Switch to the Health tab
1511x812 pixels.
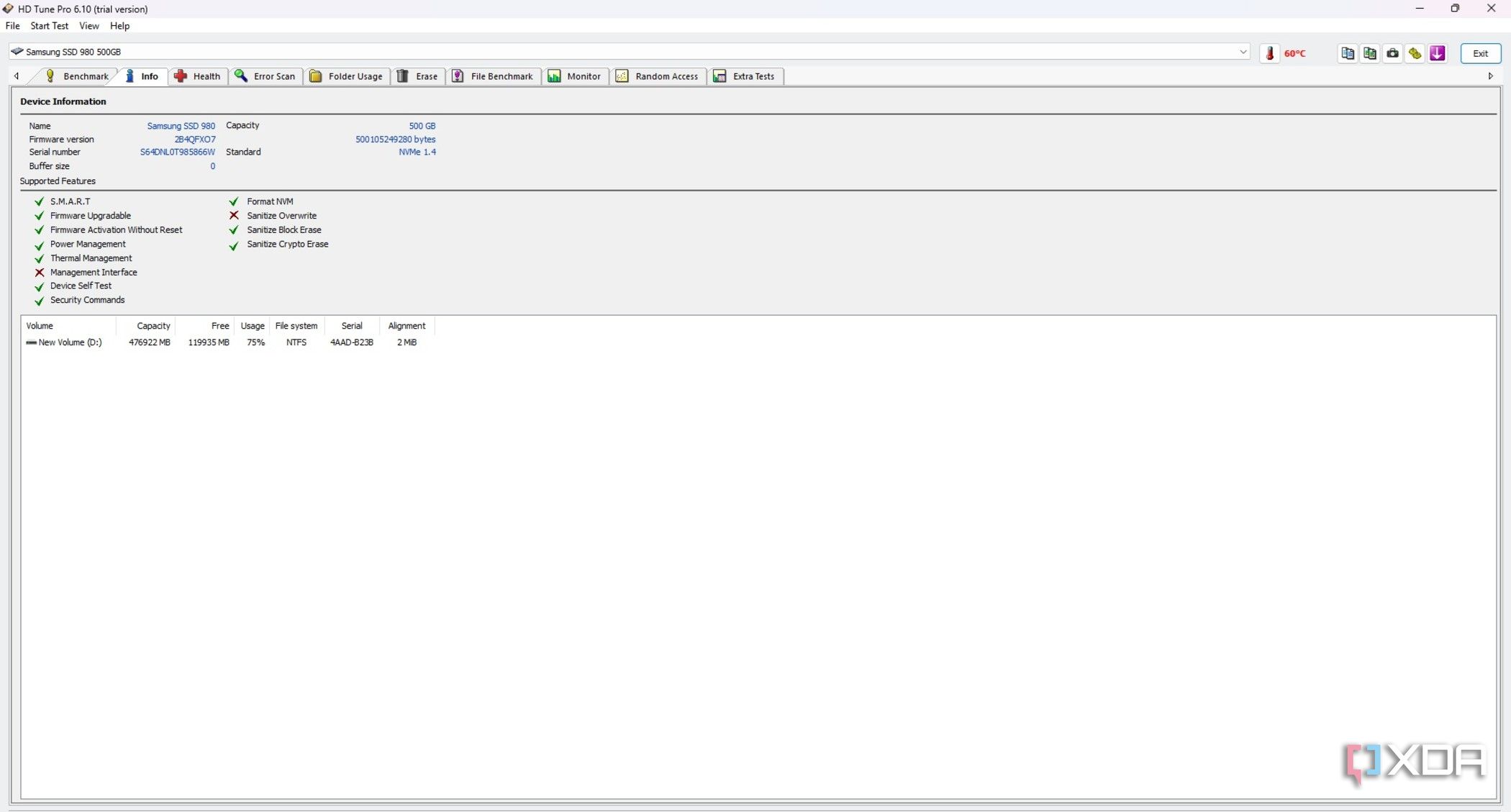pyautogui.click(x=197, y=76)
